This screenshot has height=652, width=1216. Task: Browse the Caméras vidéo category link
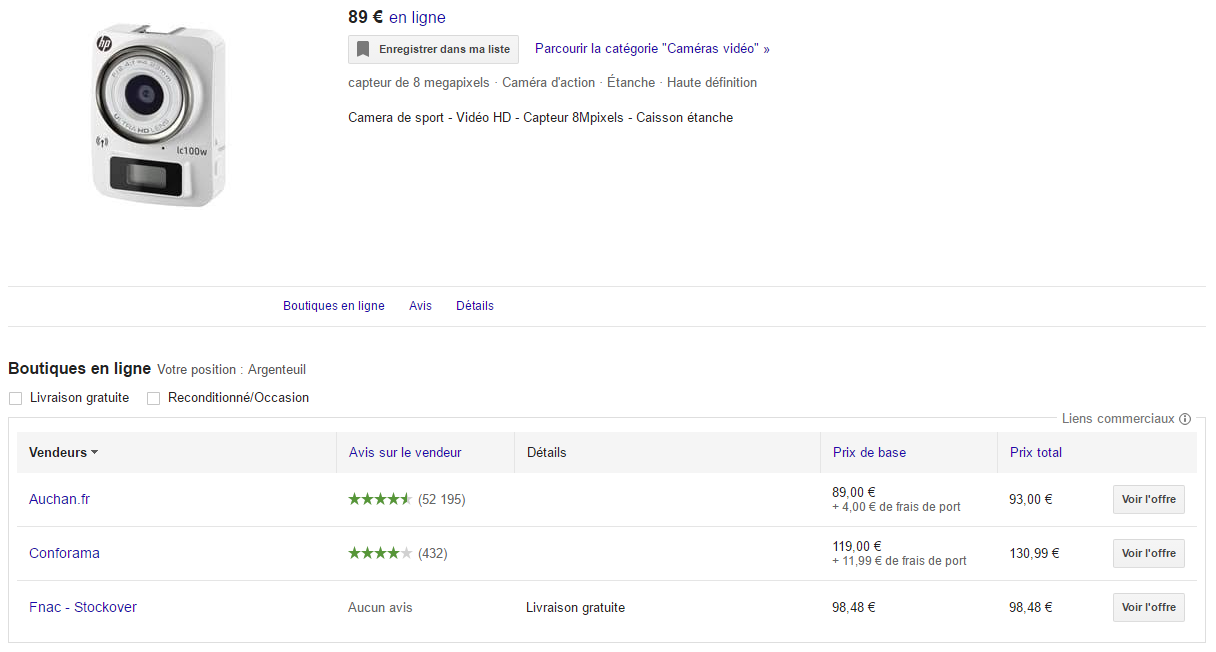point(652,48)
